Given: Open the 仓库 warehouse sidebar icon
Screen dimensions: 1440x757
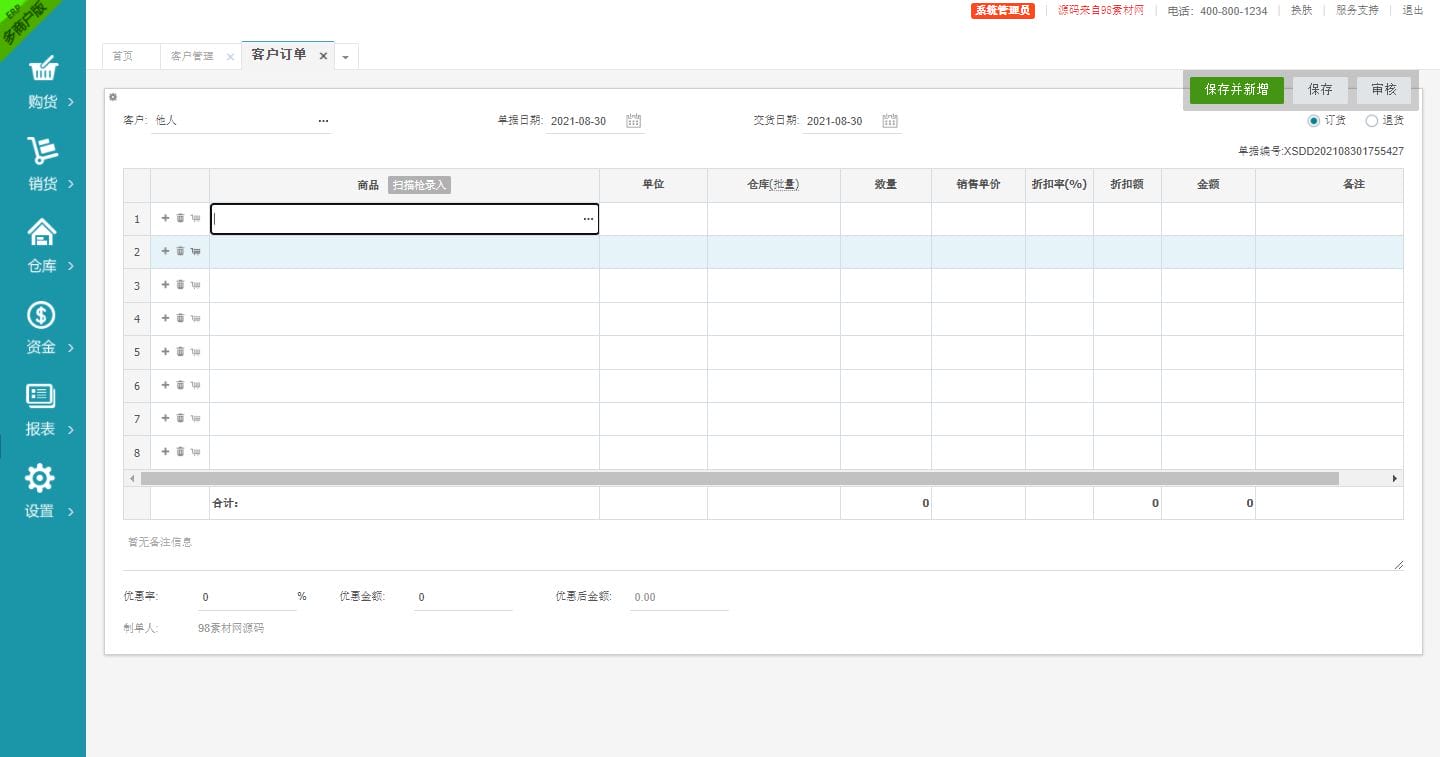Looking at the screenshot, I should pyautogui.click(x=42, y=233).
